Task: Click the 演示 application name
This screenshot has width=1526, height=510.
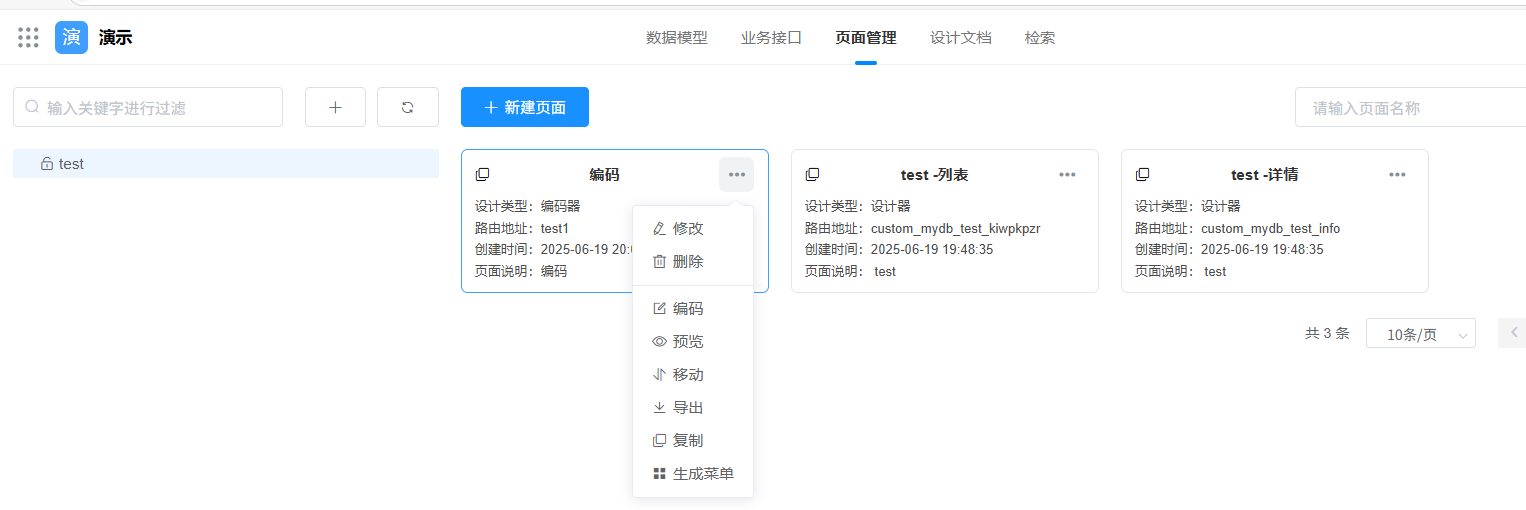Action: [x=115, y=38]
